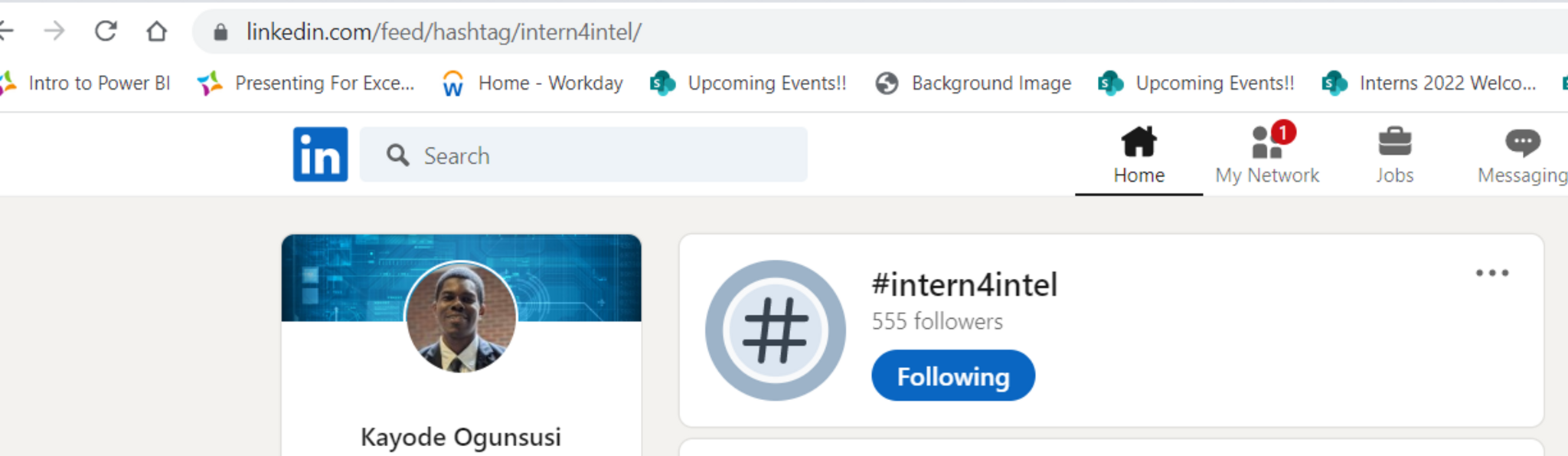The image size is (1568, 456).
Task: Open the three-dot options menu
Action: tap(1491, 273)
